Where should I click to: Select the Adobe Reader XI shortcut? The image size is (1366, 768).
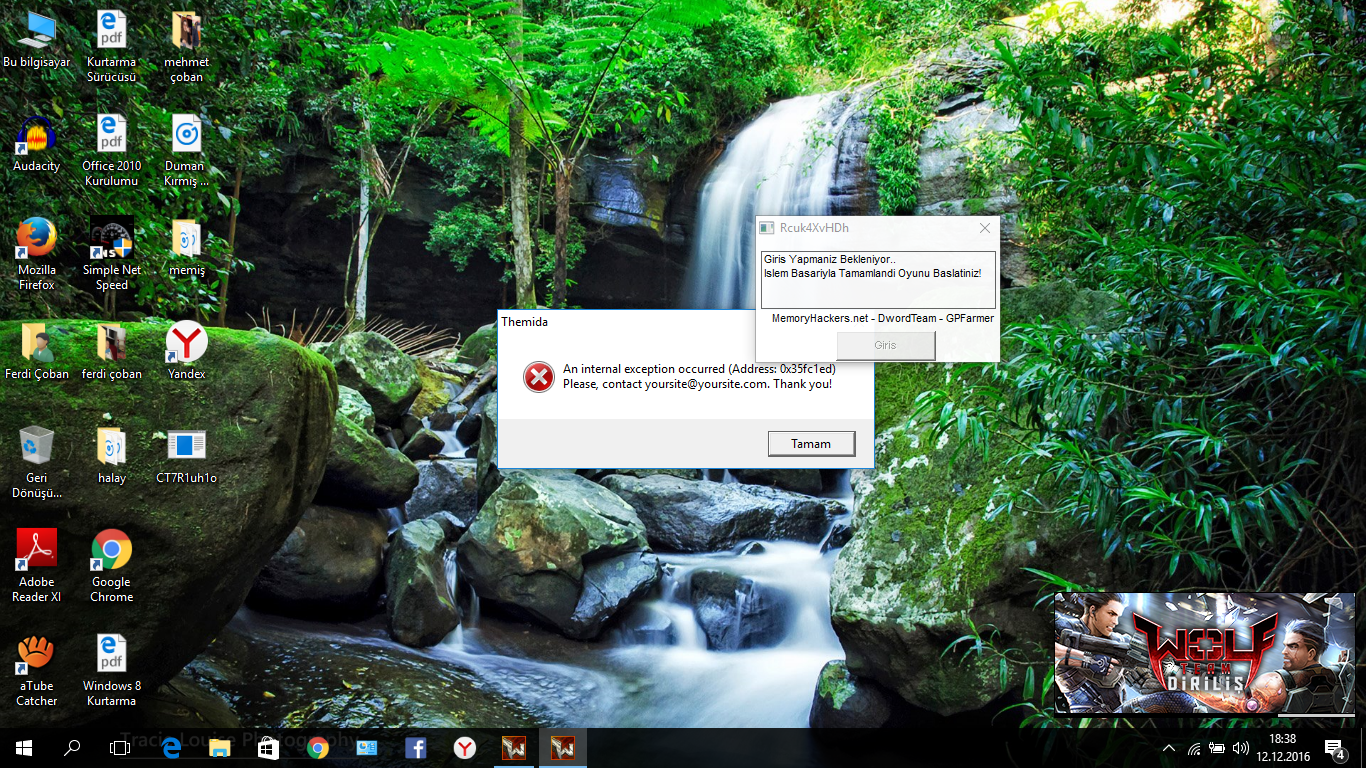[37, 567]
